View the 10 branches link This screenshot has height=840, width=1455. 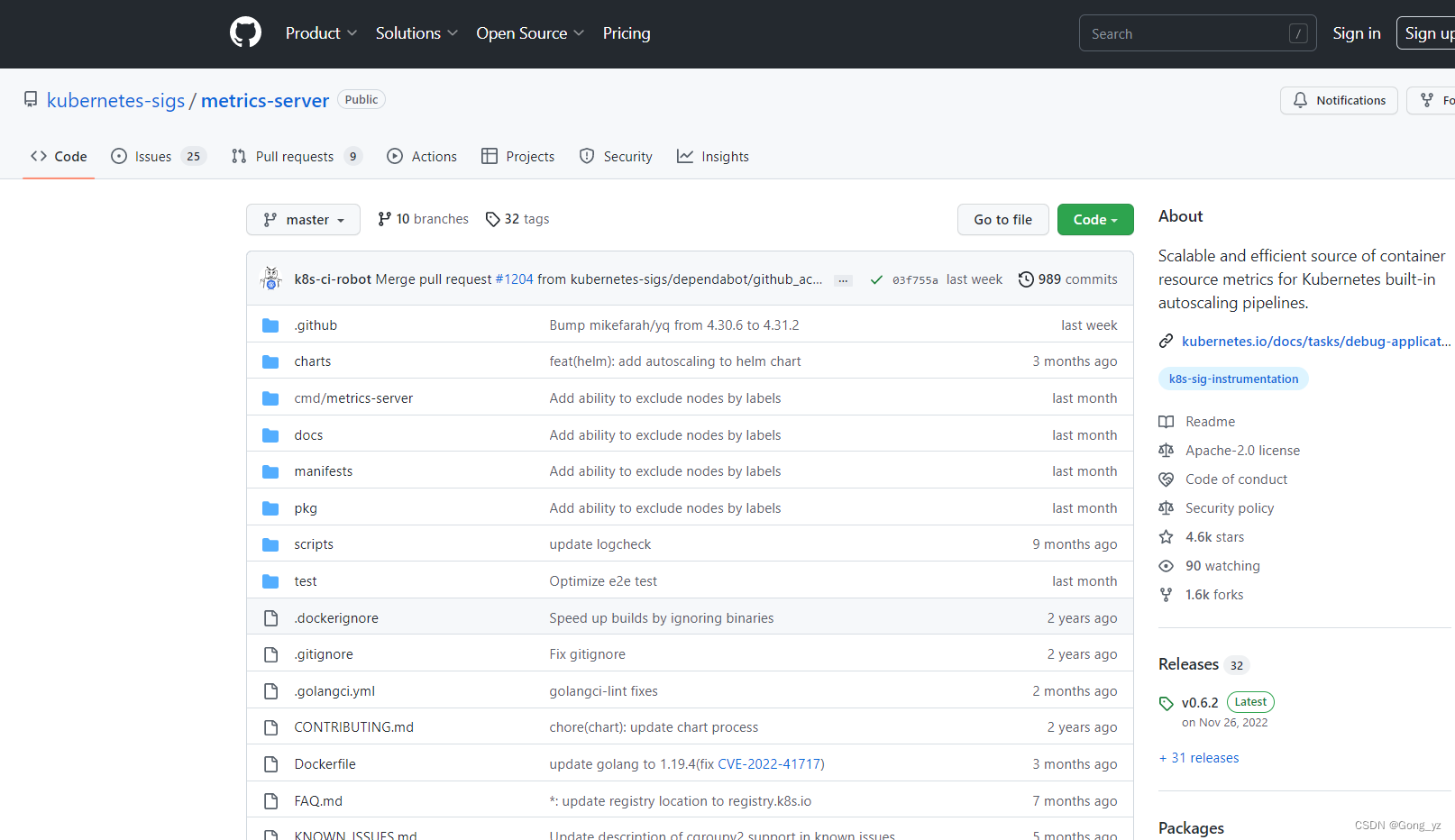click(423, 219)
